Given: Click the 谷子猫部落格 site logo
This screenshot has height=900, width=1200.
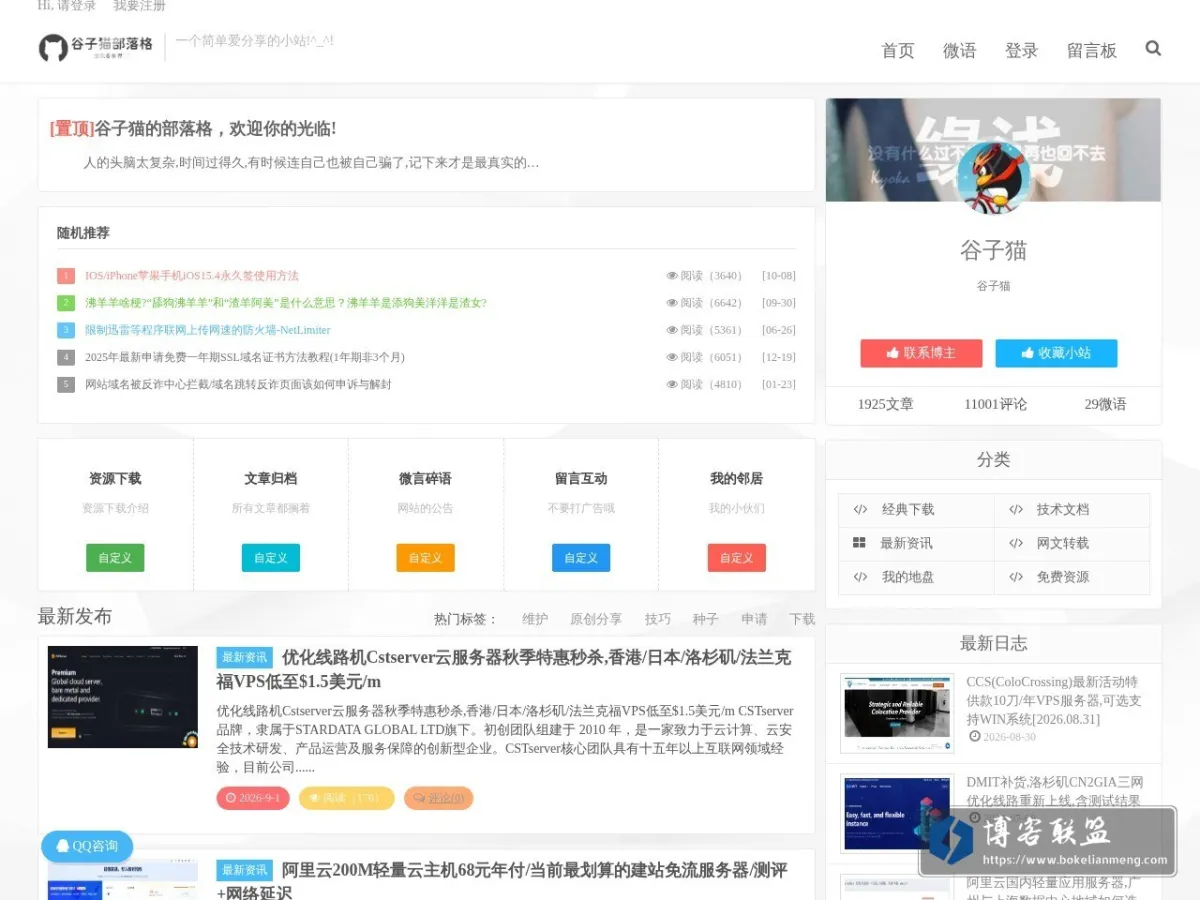Looking at the screenshot, I should pyautogui.click(x=96, y=47).
